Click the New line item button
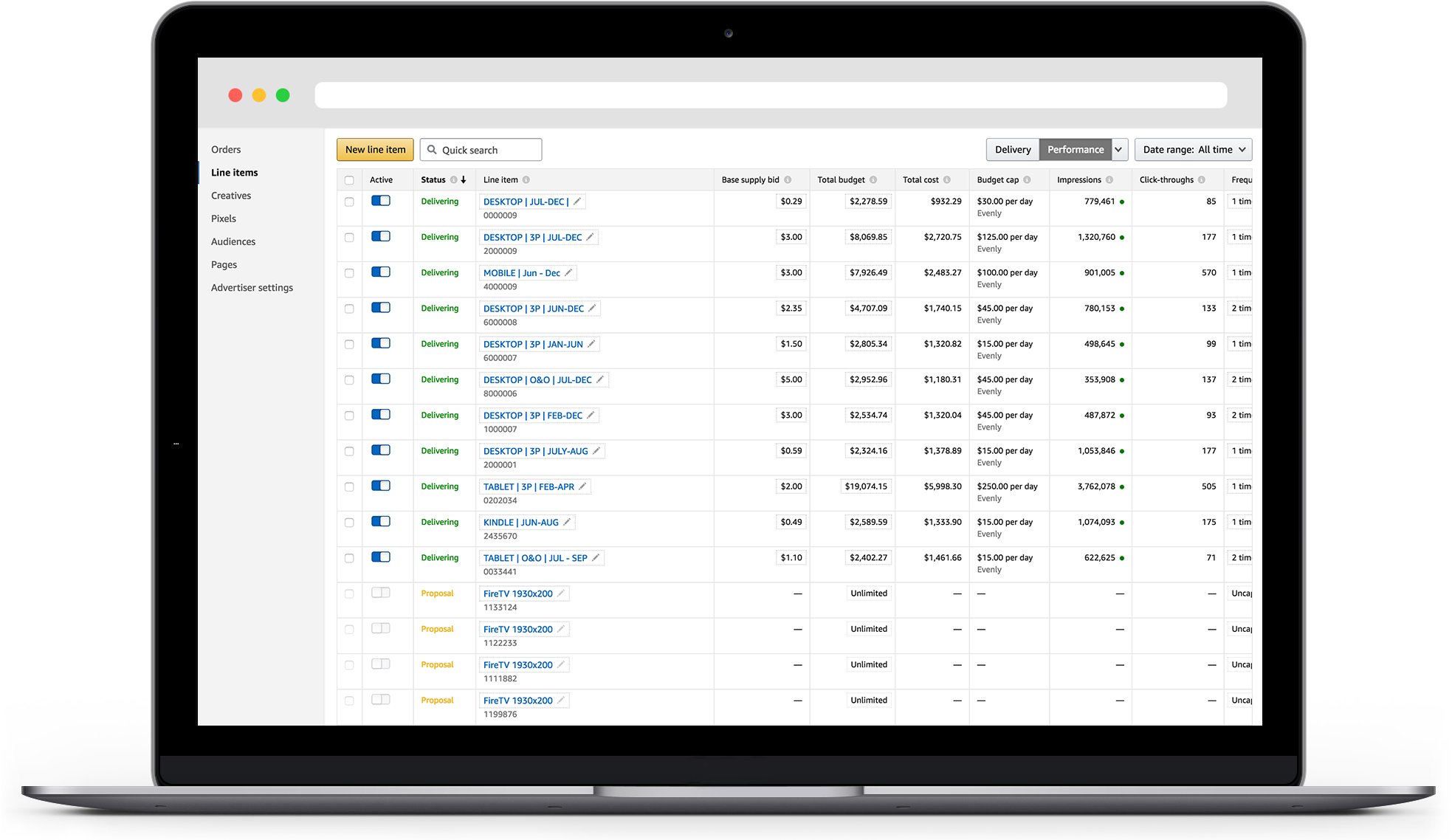The image size is (1452, 840). click(375, 150)
